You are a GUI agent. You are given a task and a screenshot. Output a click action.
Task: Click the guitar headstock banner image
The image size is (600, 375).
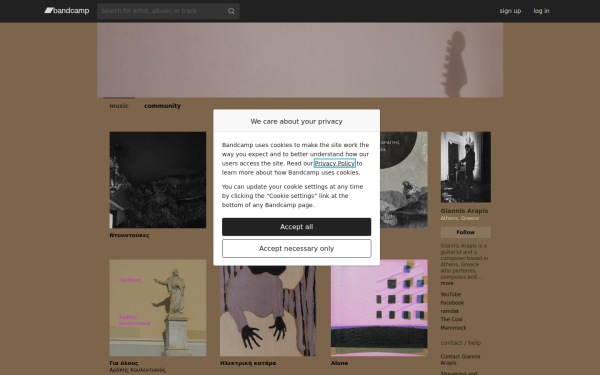tap(300, 60)
